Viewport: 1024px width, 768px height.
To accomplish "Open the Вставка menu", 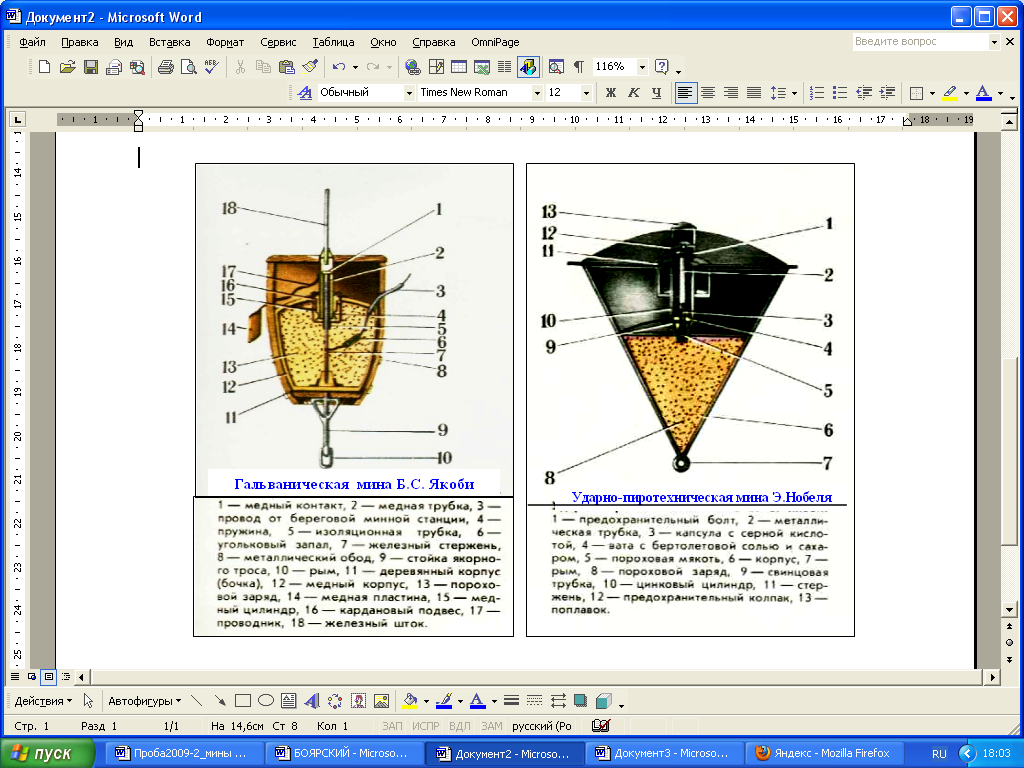I will coord(169,42).
